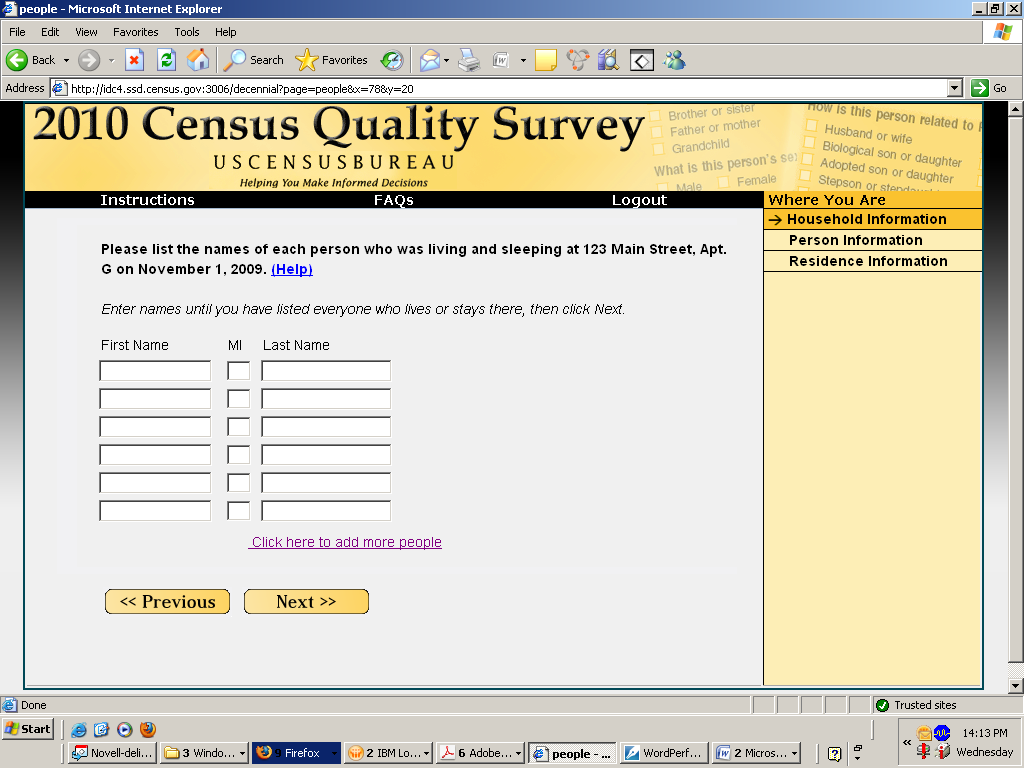Open Forward button history dropdown arrow
1024x768 pixels.
click(111, 60)
